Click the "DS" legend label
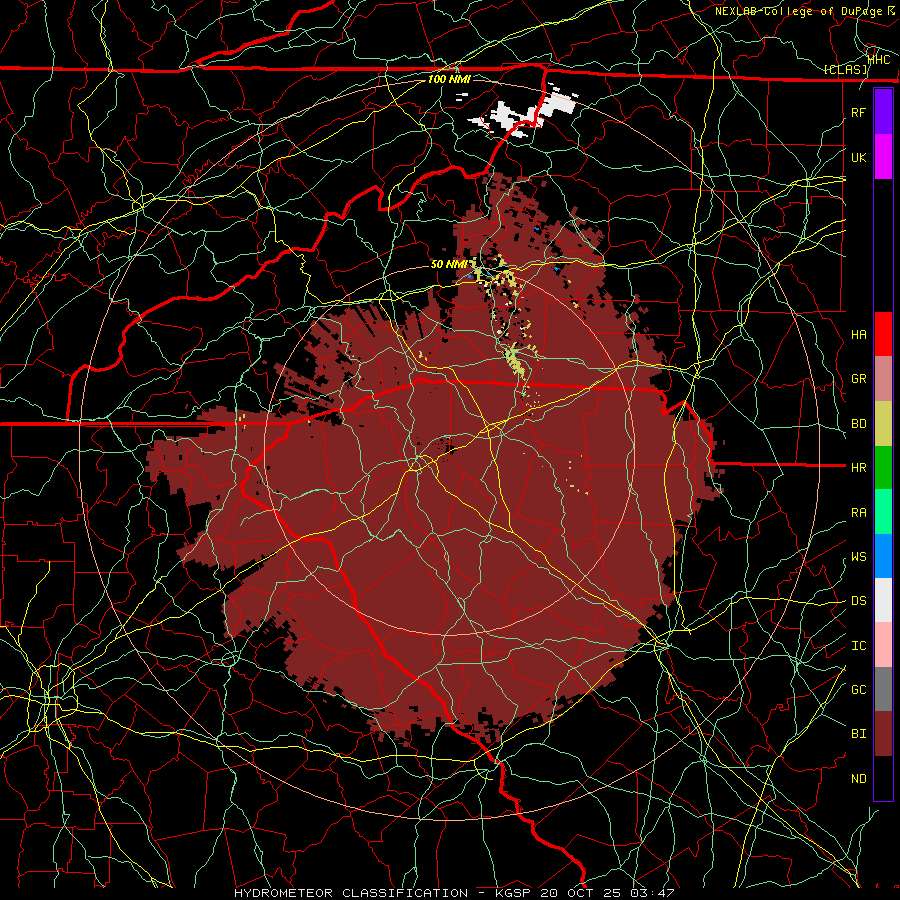Screen dimensions: 900x900 coord(858,601)
